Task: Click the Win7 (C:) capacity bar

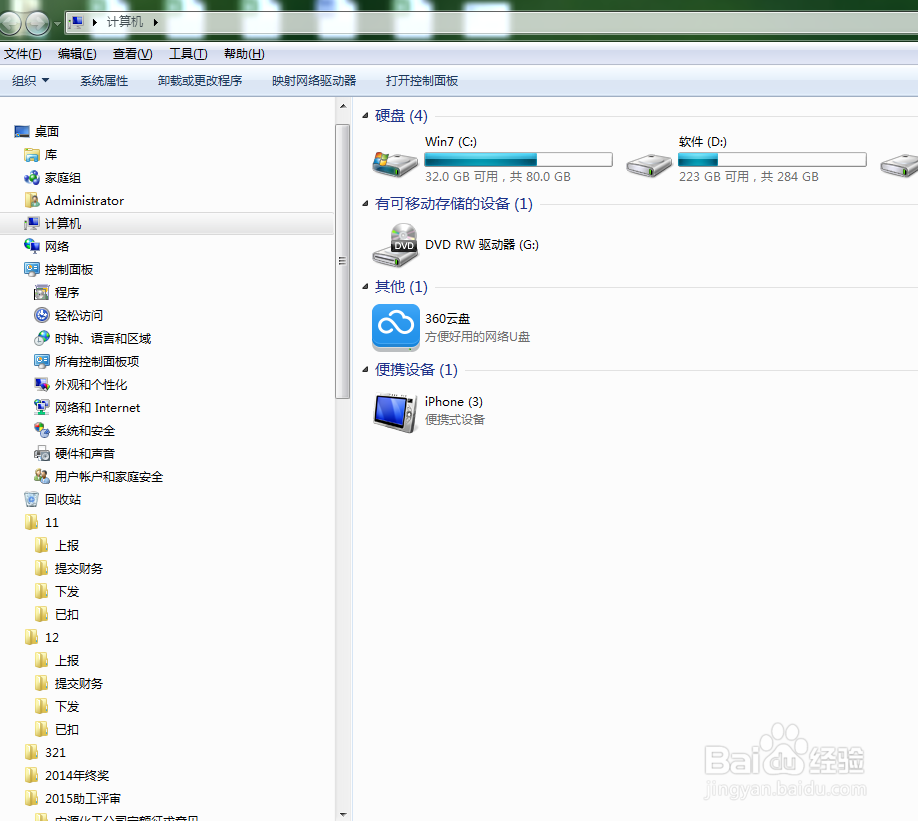Action: coord(518,158)
